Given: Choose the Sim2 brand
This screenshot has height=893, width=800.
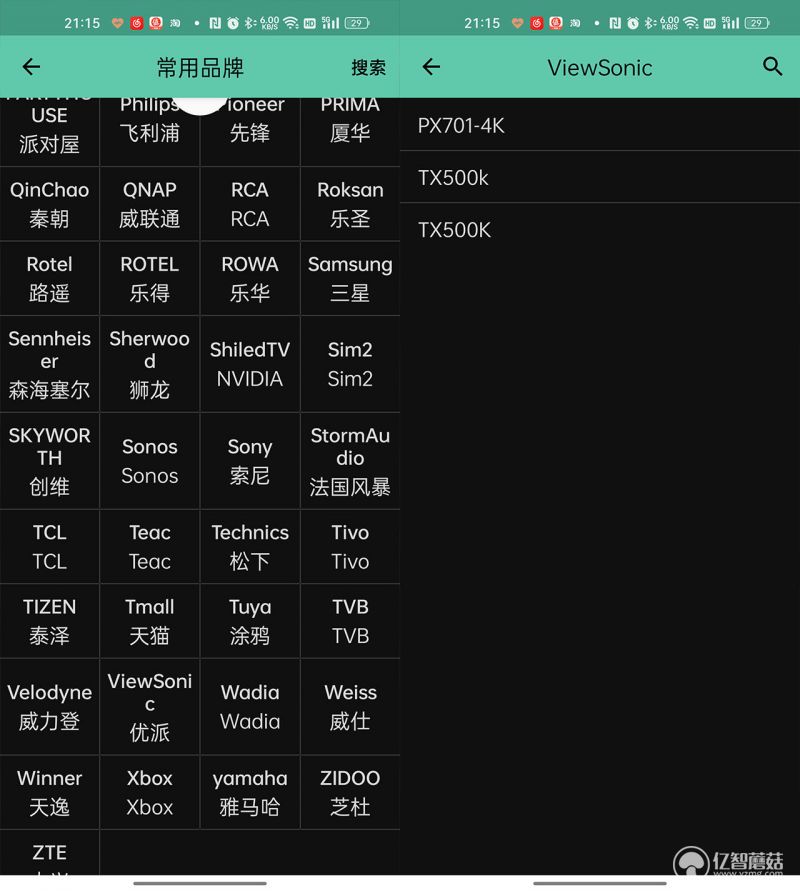Looking at the screenshot, I should 350,364.
